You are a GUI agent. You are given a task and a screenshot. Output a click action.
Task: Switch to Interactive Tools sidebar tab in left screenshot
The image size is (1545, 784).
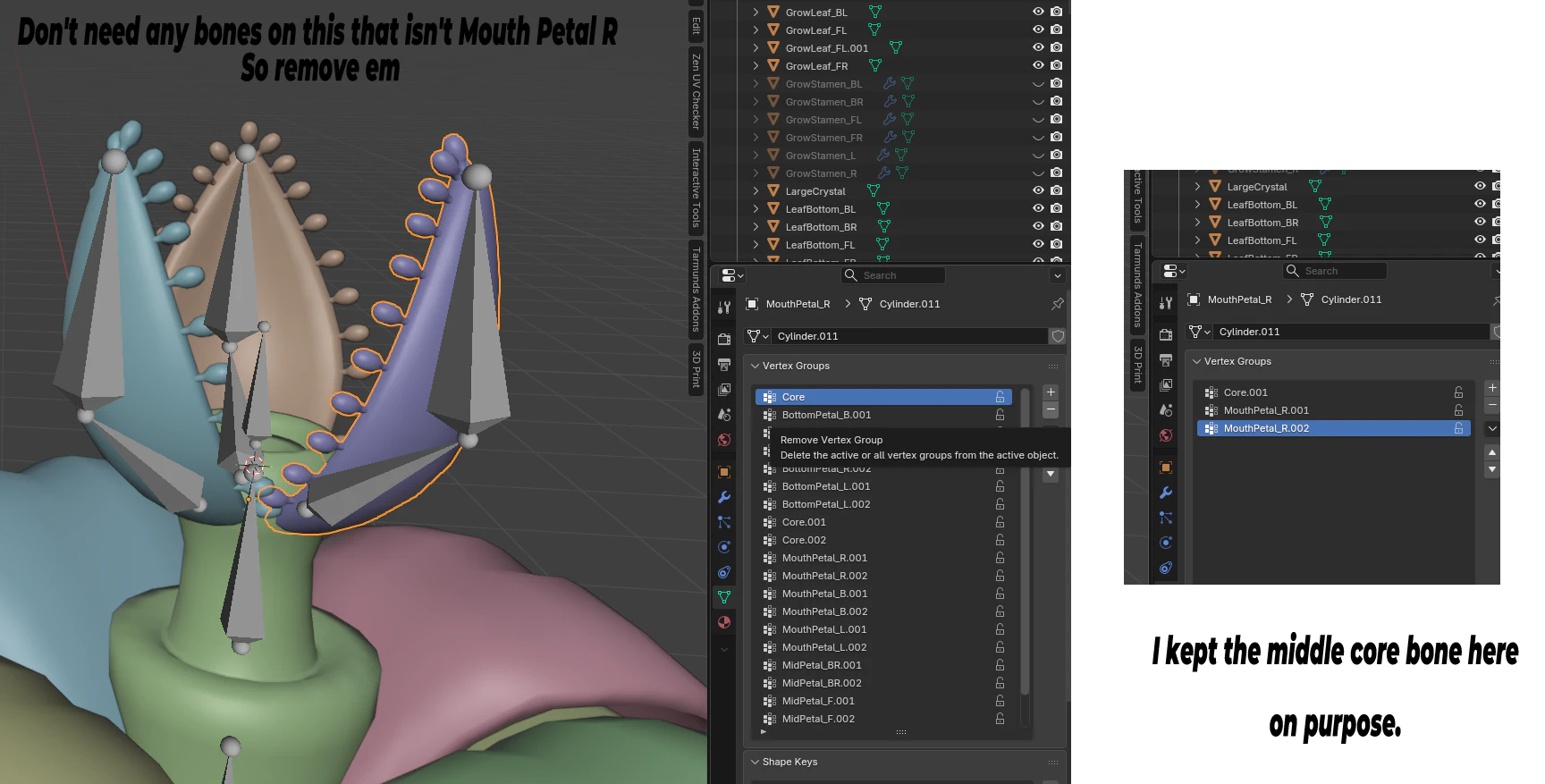point(696,188)
